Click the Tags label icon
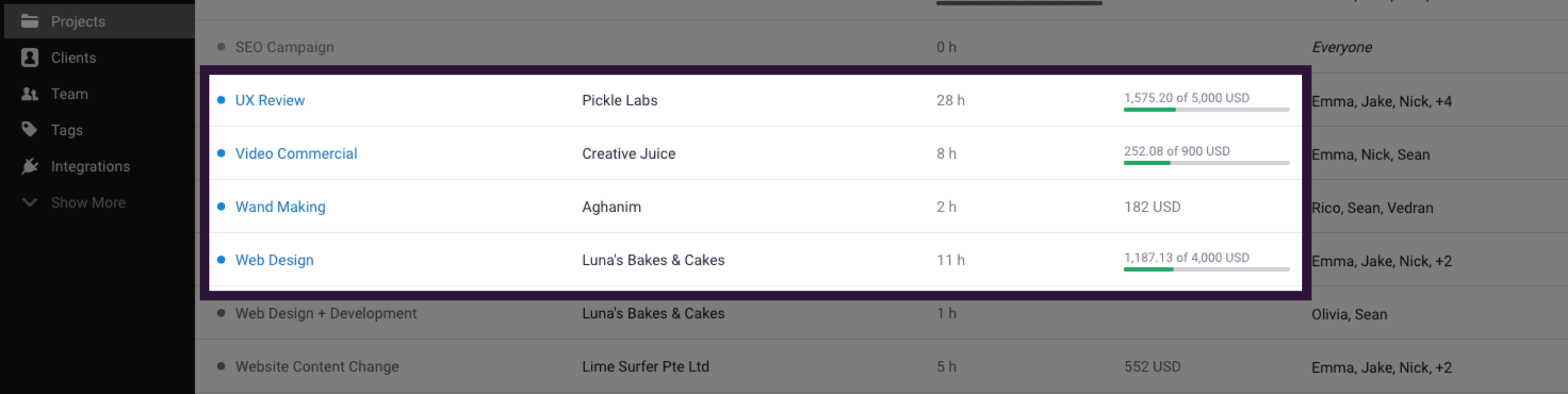The image size is (1568, 394). pos(29,129)
